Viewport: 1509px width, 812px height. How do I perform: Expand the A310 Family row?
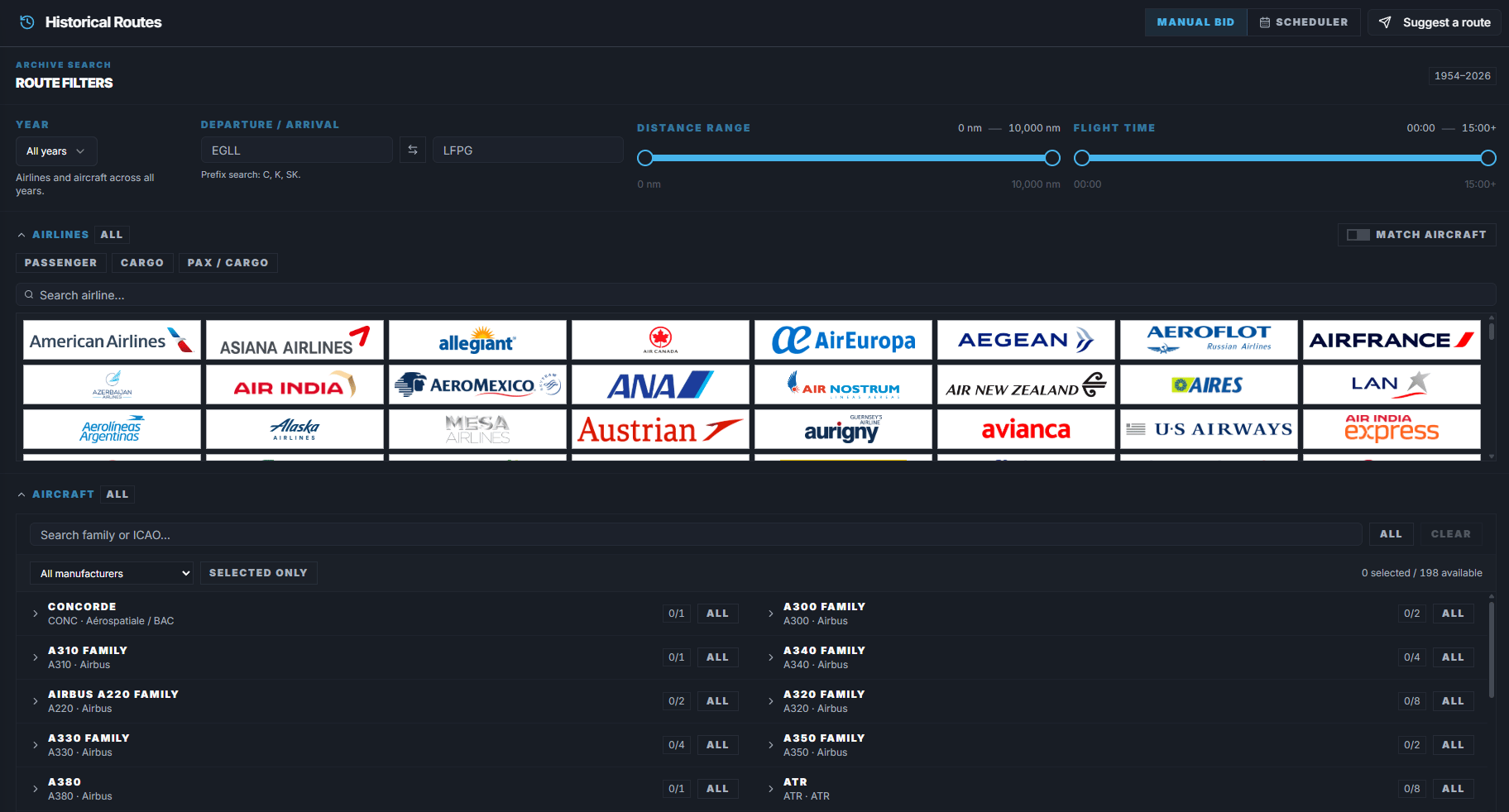click(x=36, y=657)
